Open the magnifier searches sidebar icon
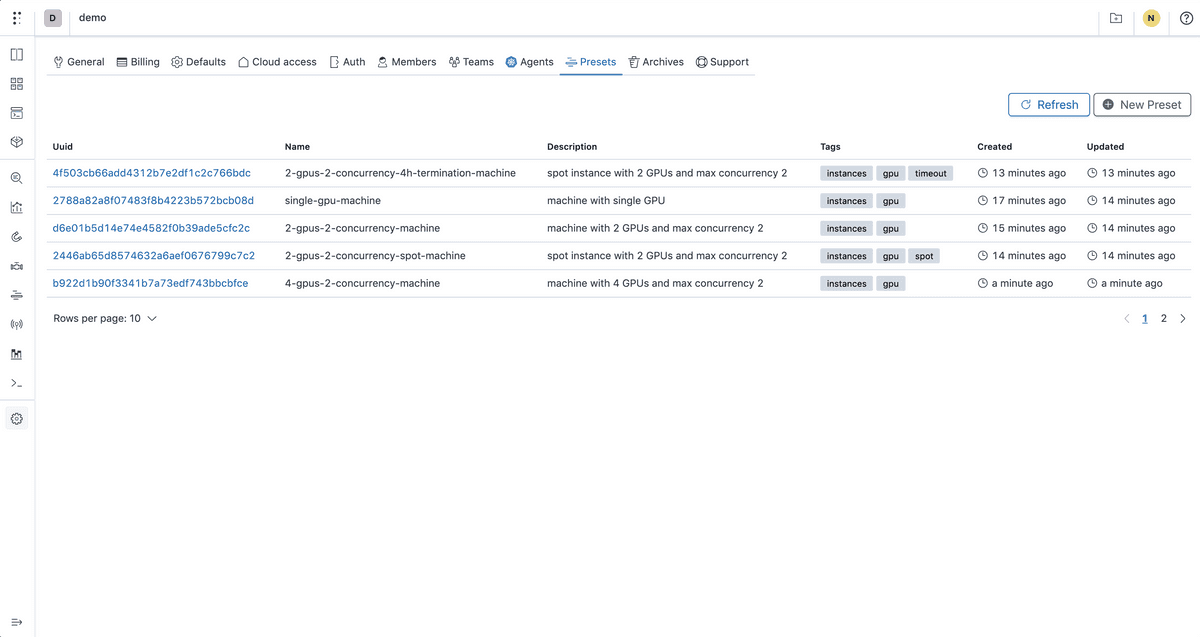 tap(17, 178)
